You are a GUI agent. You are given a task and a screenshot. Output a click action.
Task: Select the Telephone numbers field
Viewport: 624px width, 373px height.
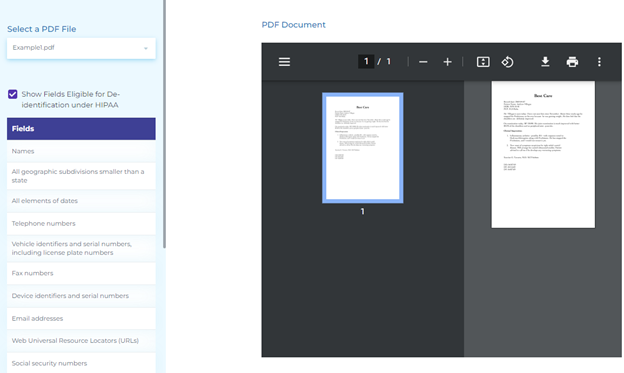pyautogui.click(x=81, y=223)
